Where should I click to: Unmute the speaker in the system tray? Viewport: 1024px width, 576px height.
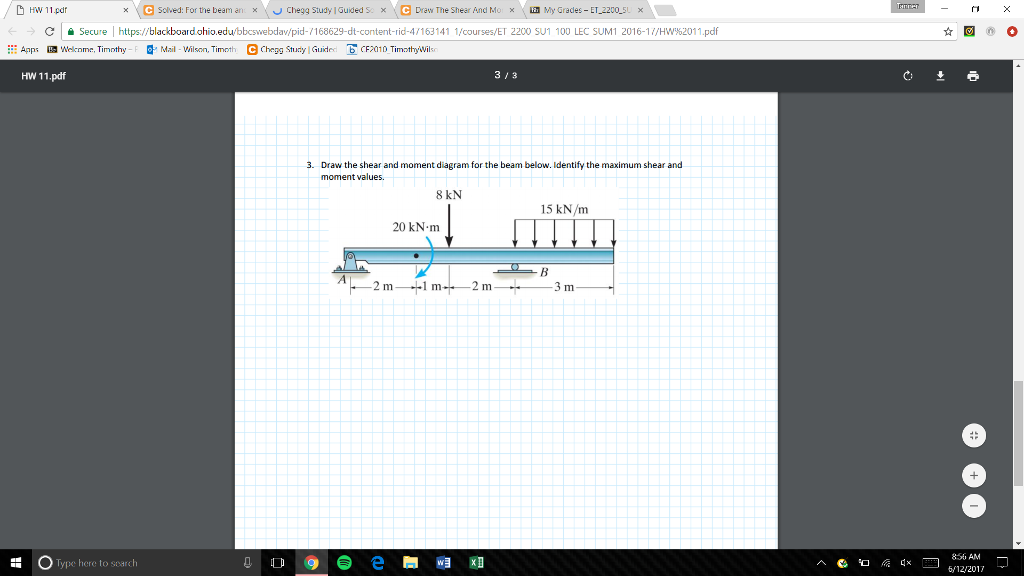pos(905,562)
